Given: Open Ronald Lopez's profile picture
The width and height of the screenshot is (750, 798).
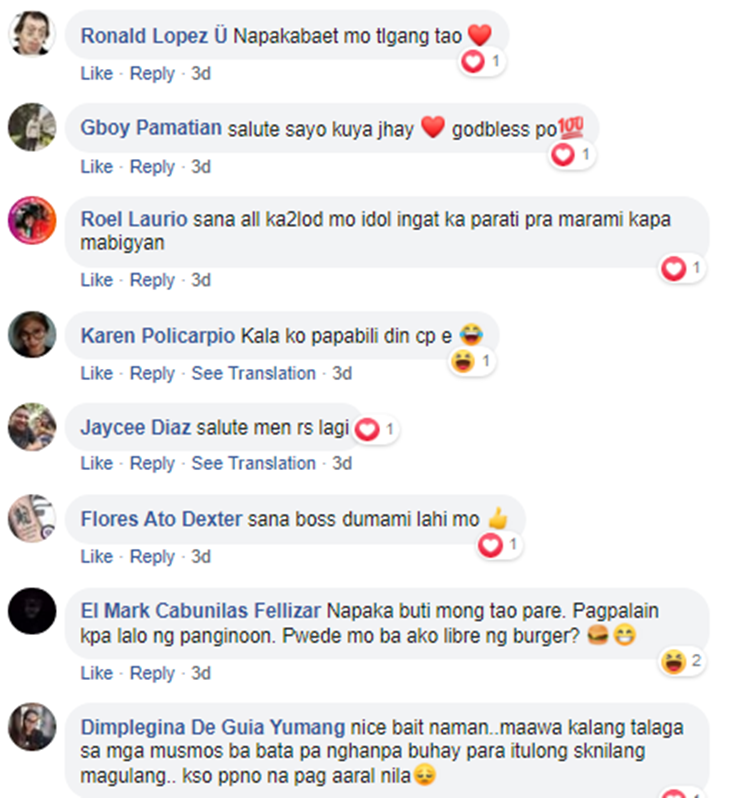Looking at the screenshot, I should tap(32, 34).
